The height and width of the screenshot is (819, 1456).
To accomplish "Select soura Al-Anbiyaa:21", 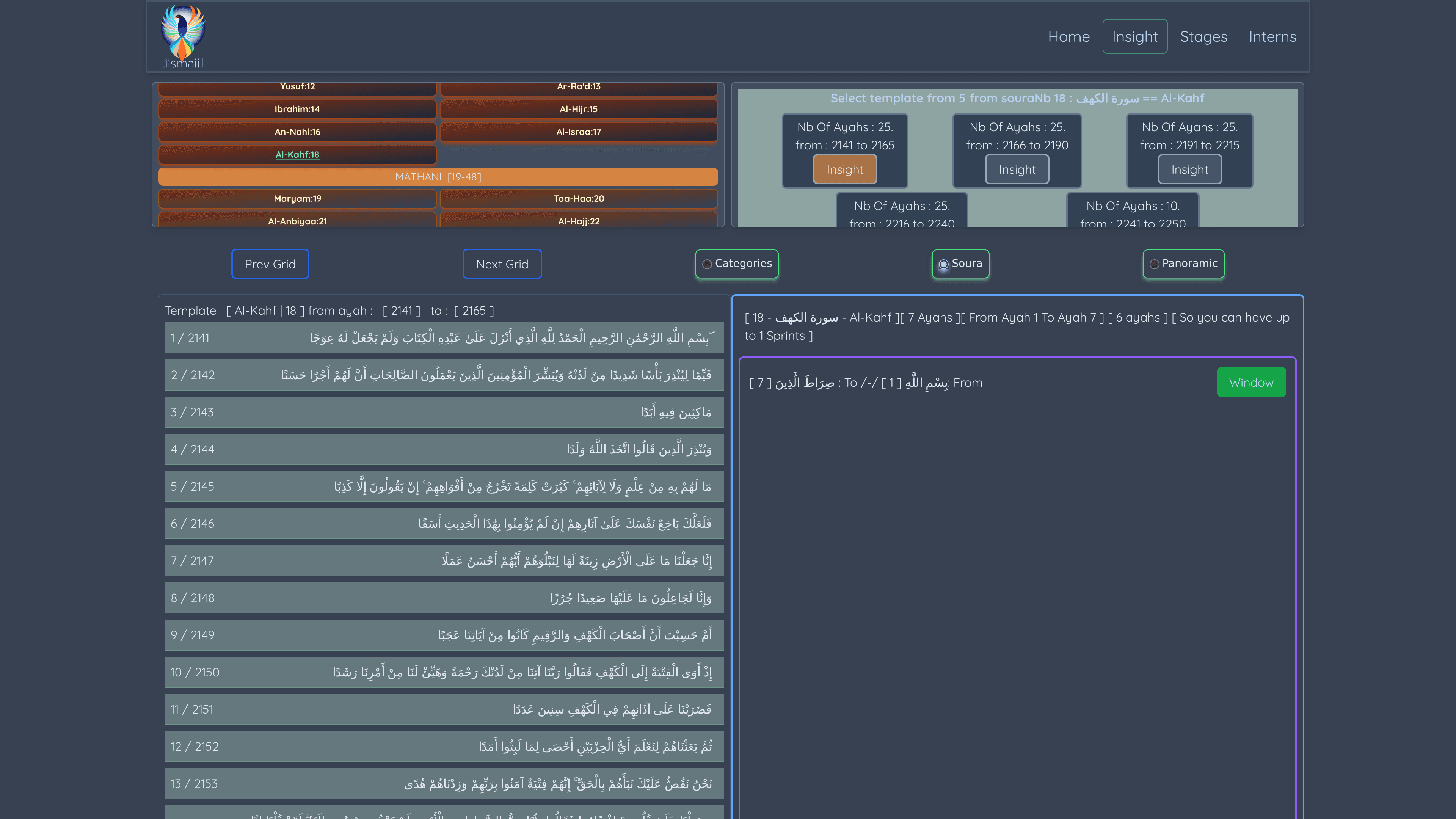I will point(297,220).
